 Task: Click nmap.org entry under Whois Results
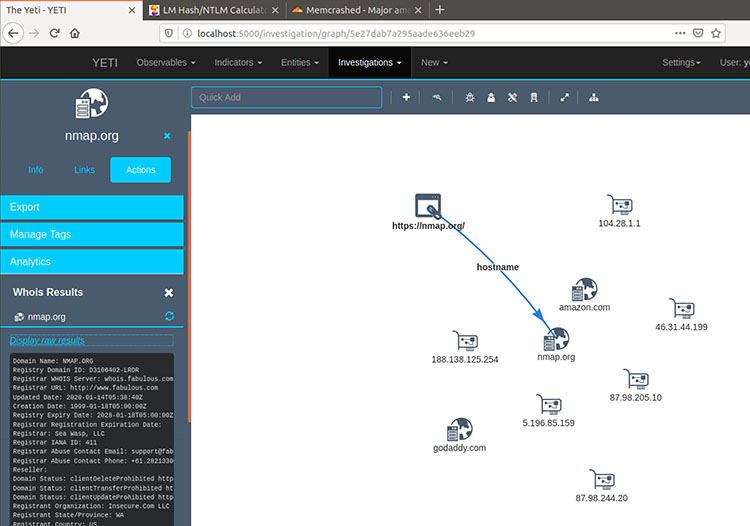(x=46, y=317)
